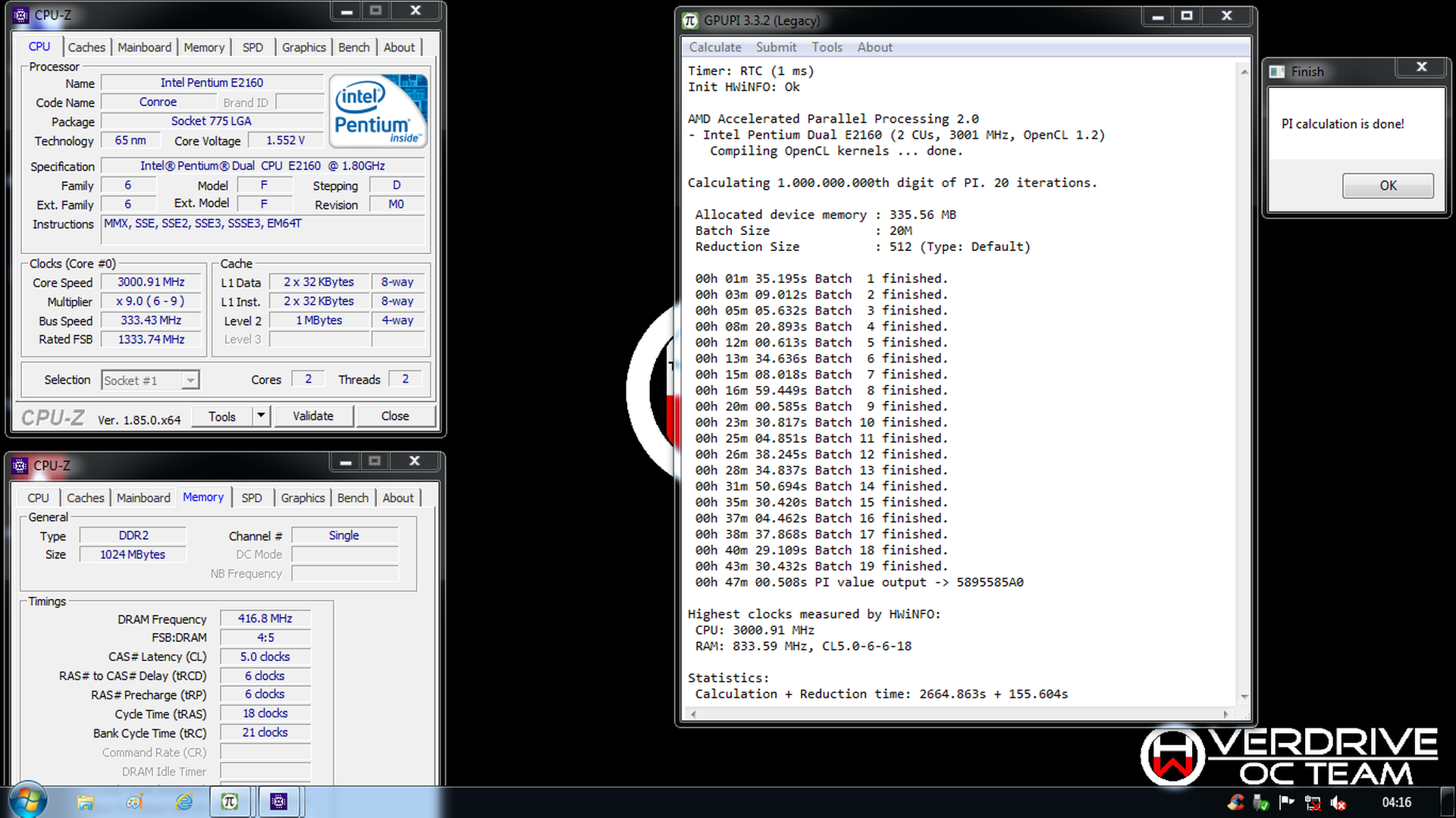The height and width of the screenshot is (818, 1456).
Task: Click the safely remove hardware tray icon
Action: click(x=1261, y=803)
